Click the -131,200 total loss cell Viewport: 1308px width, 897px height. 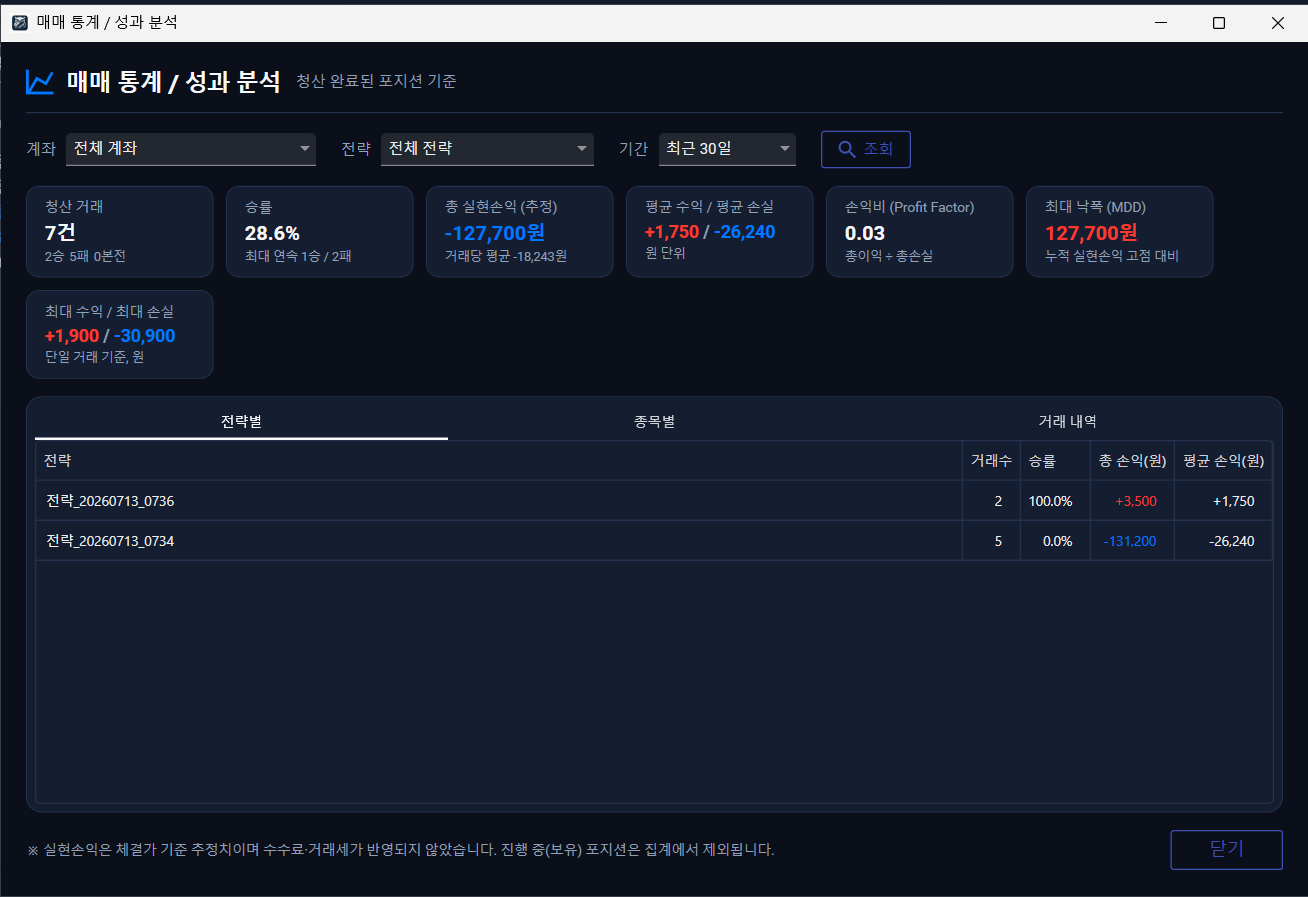point(1130,541)
